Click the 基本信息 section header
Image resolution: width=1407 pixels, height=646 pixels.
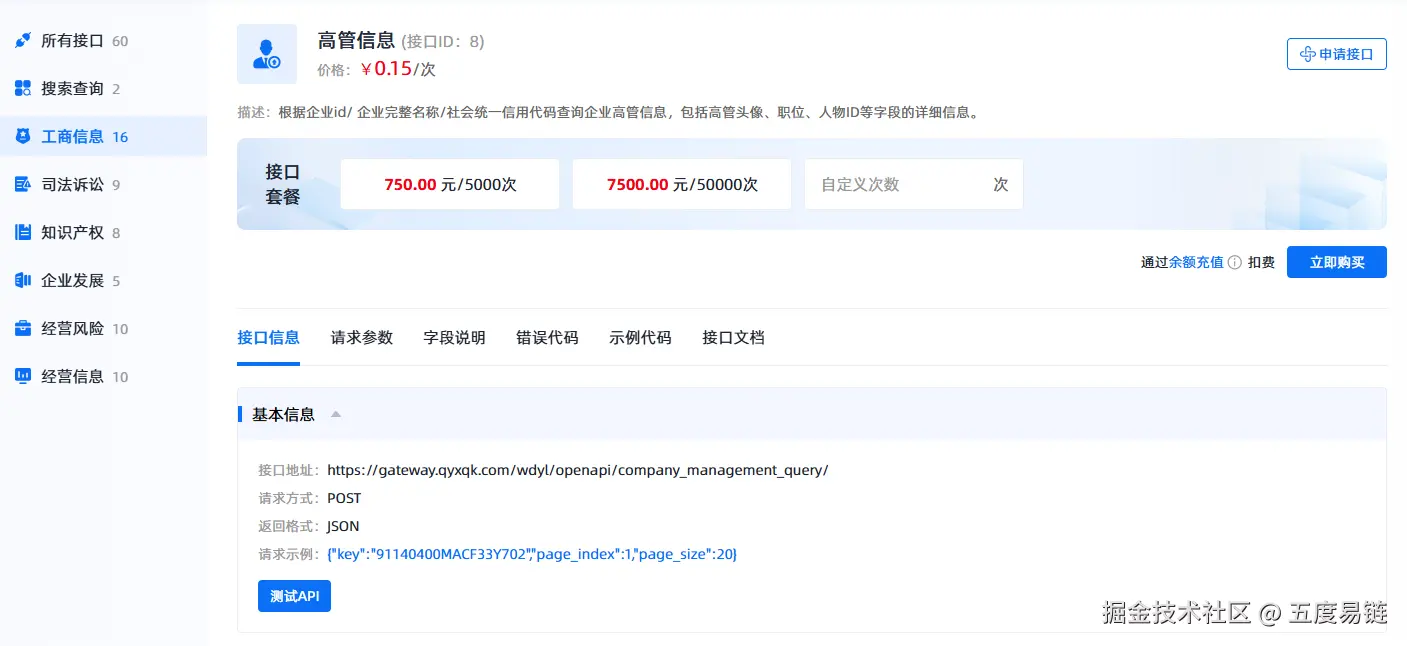tap(812, 414)
